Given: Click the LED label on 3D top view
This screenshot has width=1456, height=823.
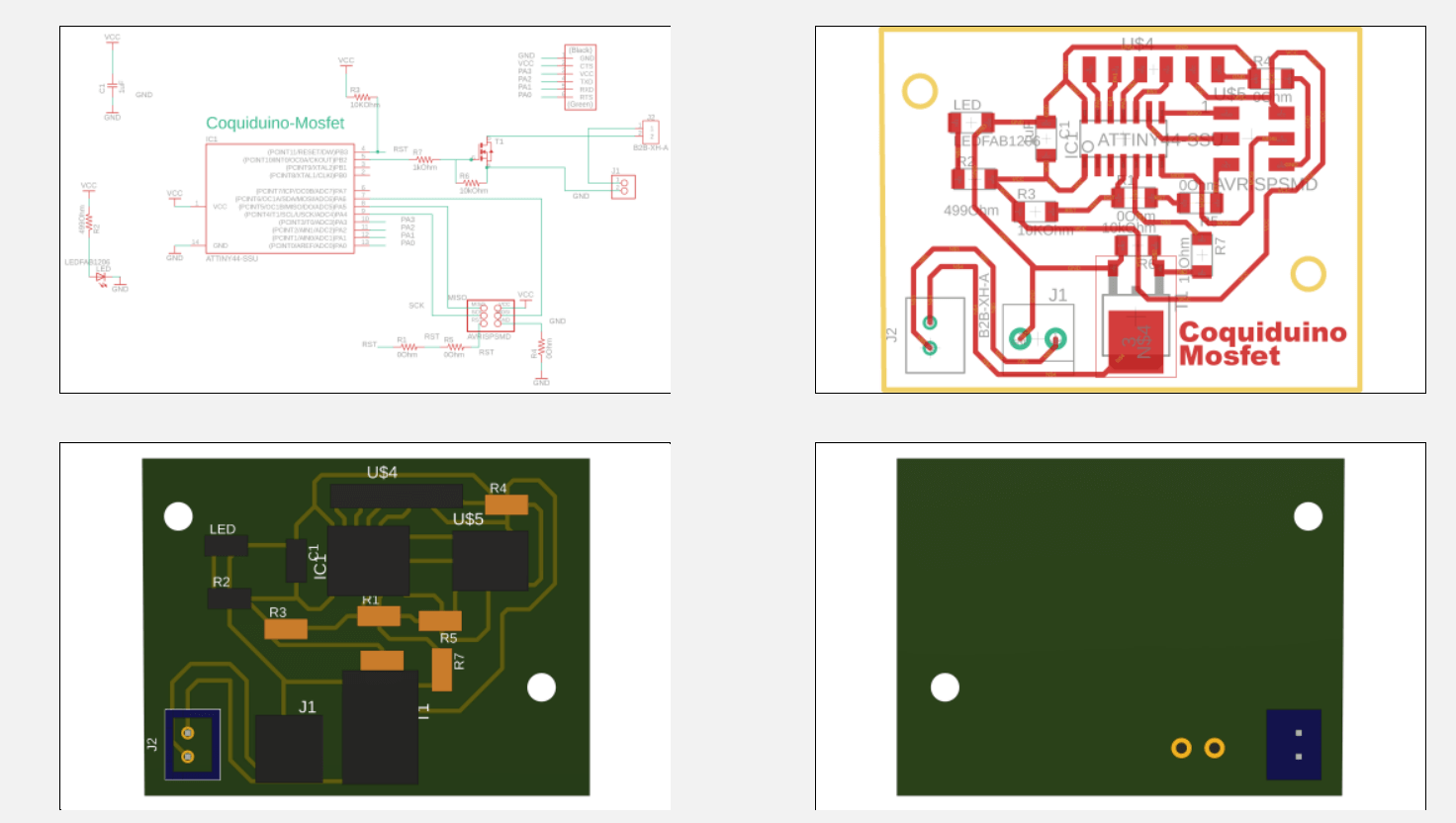Looking at the screenshot, I should [x=223, y=529].
